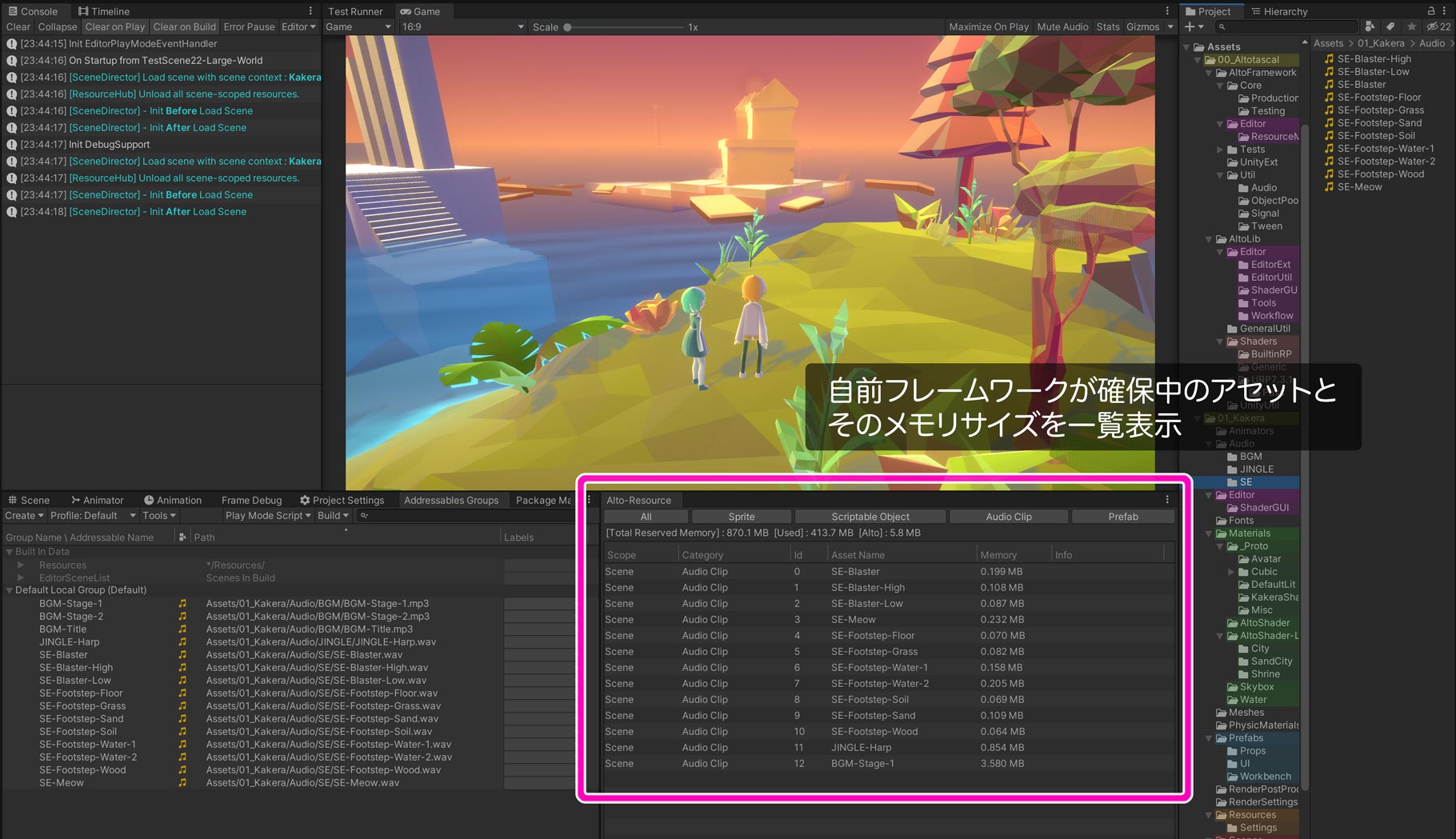Image resolution: width=1456 pixels, height=839 pixels.
Task: Switch to the Hierarchy tab
Action: [x=1279, y=11]
